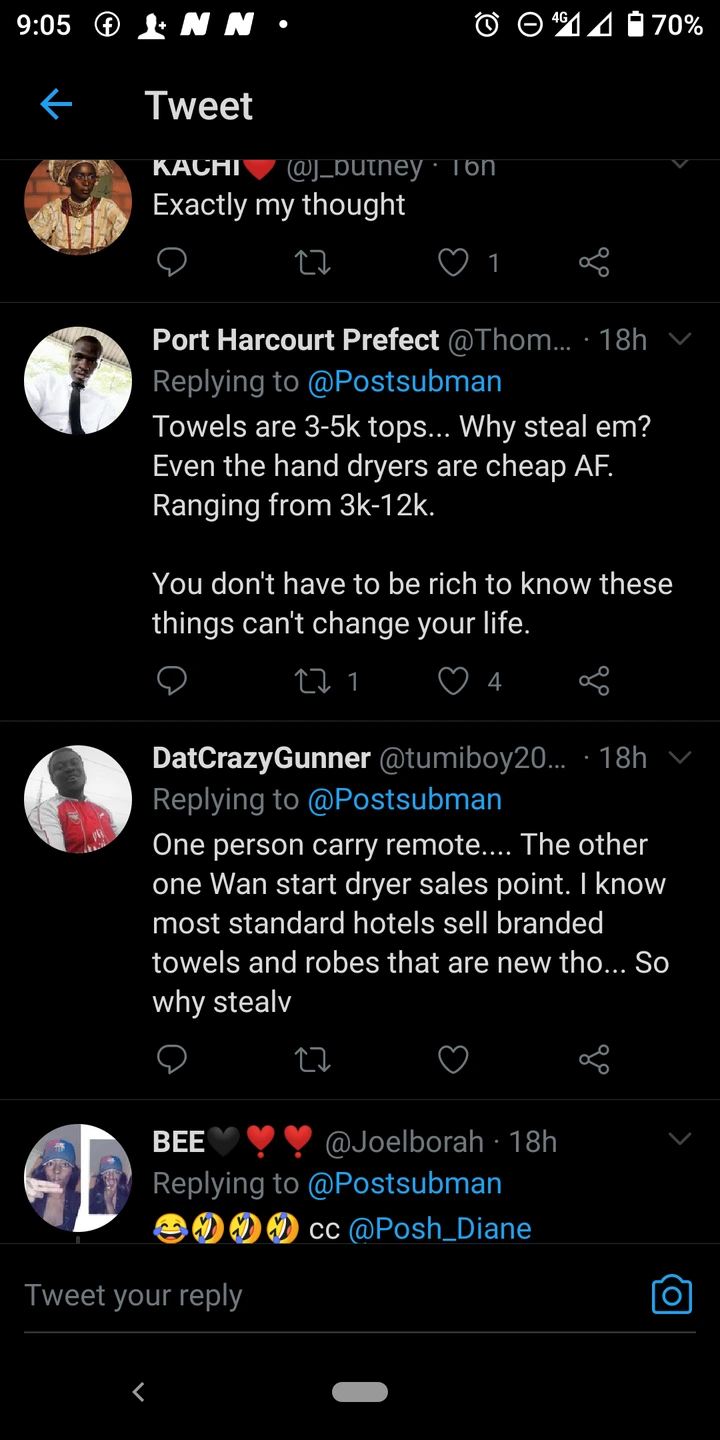Open dropdown chevron on DatCrazyGunner's tweet

pyautogui.click(x=680, y=758)
